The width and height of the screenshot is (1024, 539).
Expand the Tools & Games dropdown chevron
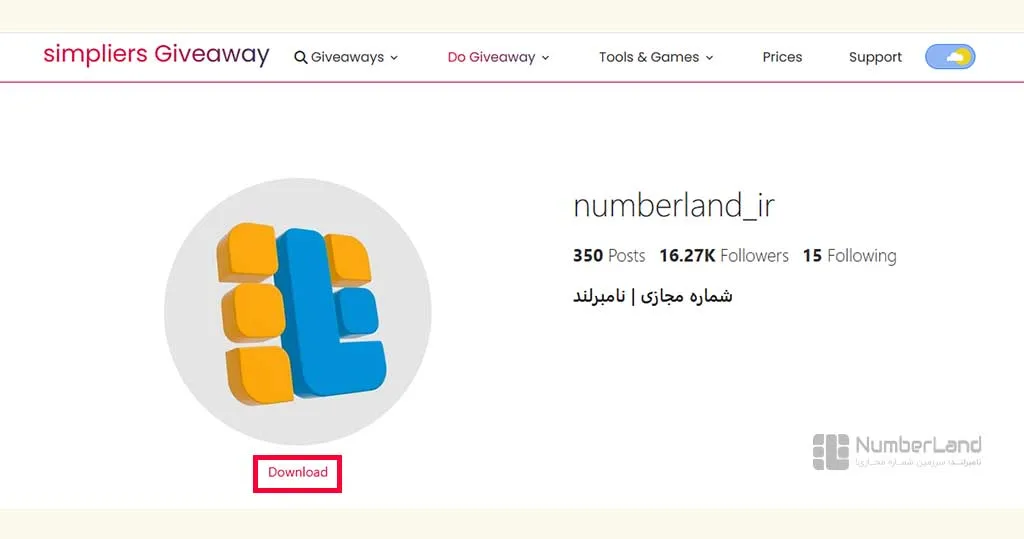pyautogui.click(x=709, y=58)
